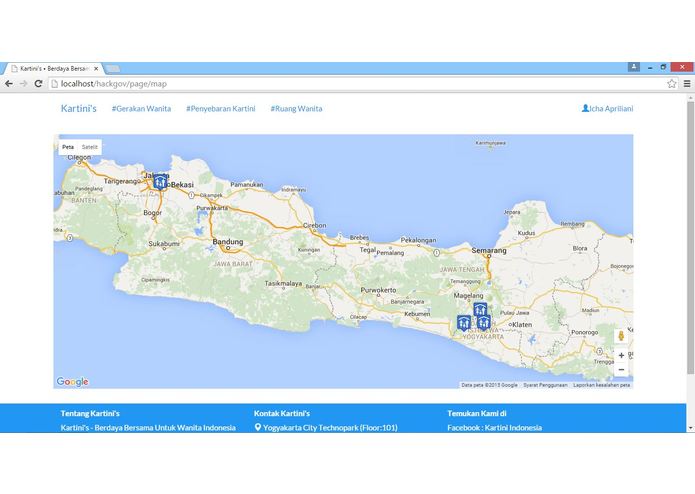Click Laporkan kesalahan peta link
The image size is (695, 494).
click(601, 385)
